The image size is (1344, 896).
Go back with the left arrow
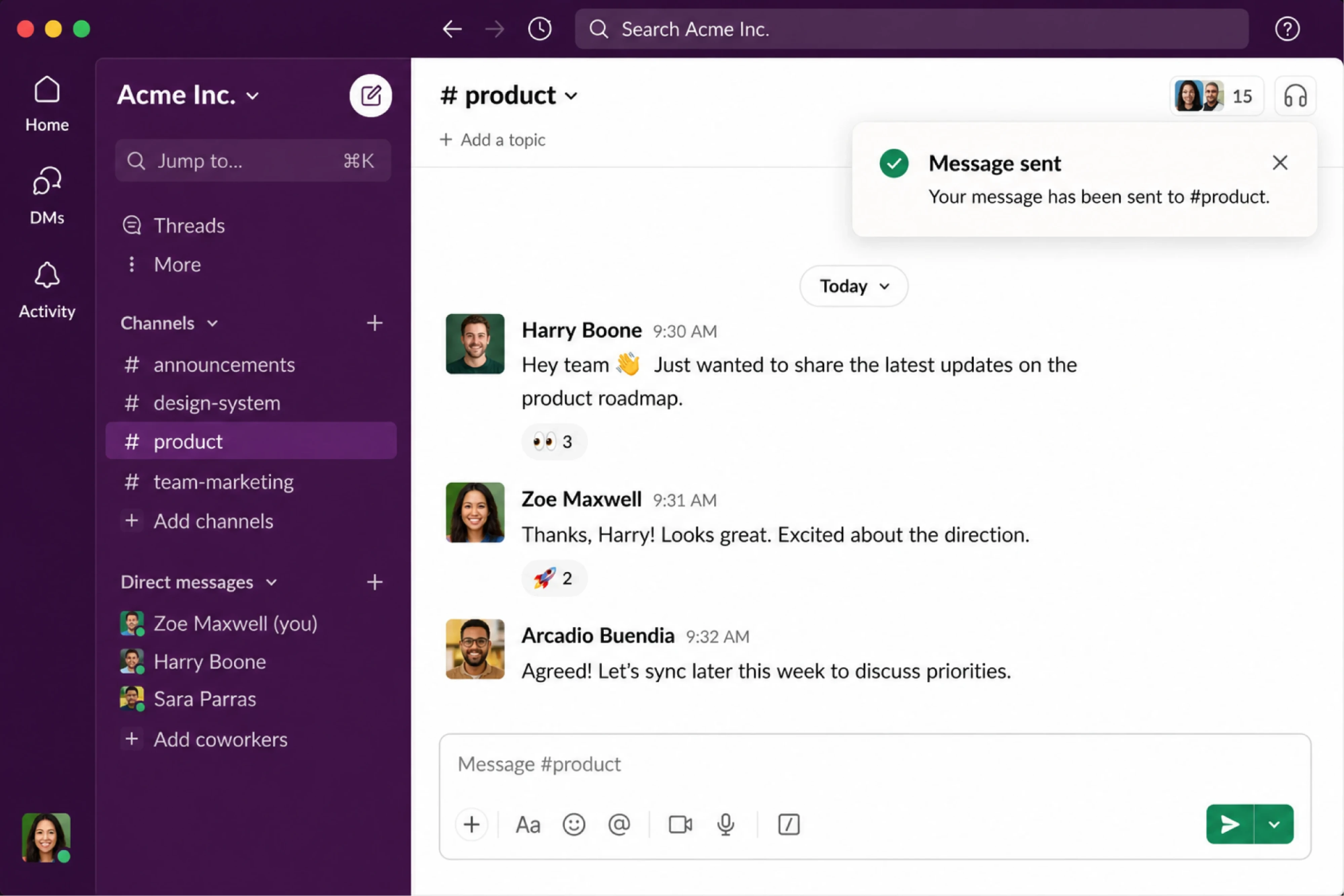click(x=452, y=29)
